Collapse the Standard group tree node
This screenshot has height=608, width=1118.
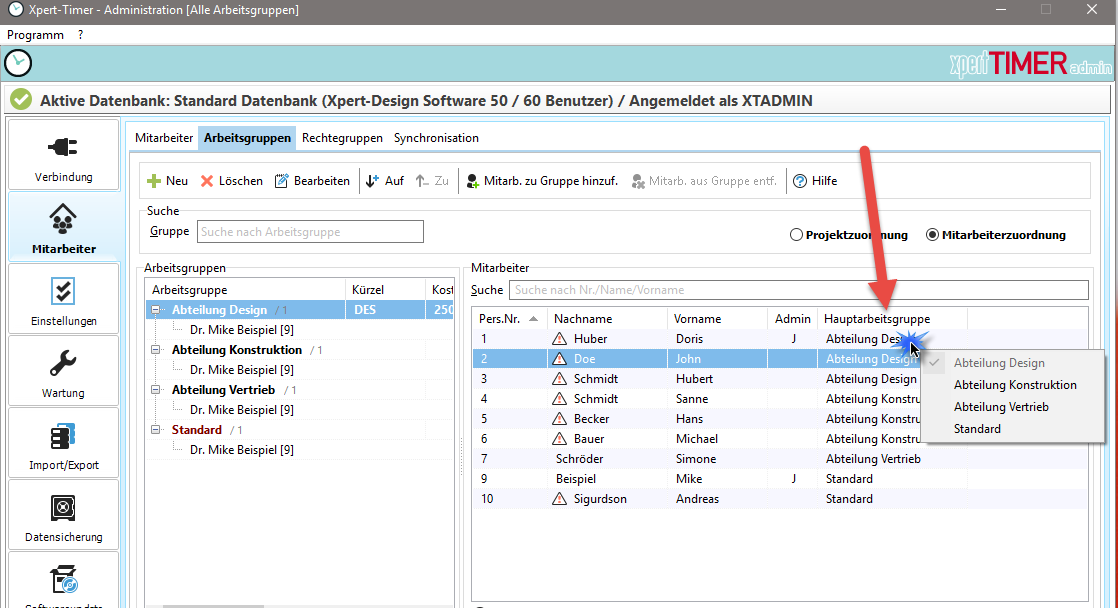[157, 430]
